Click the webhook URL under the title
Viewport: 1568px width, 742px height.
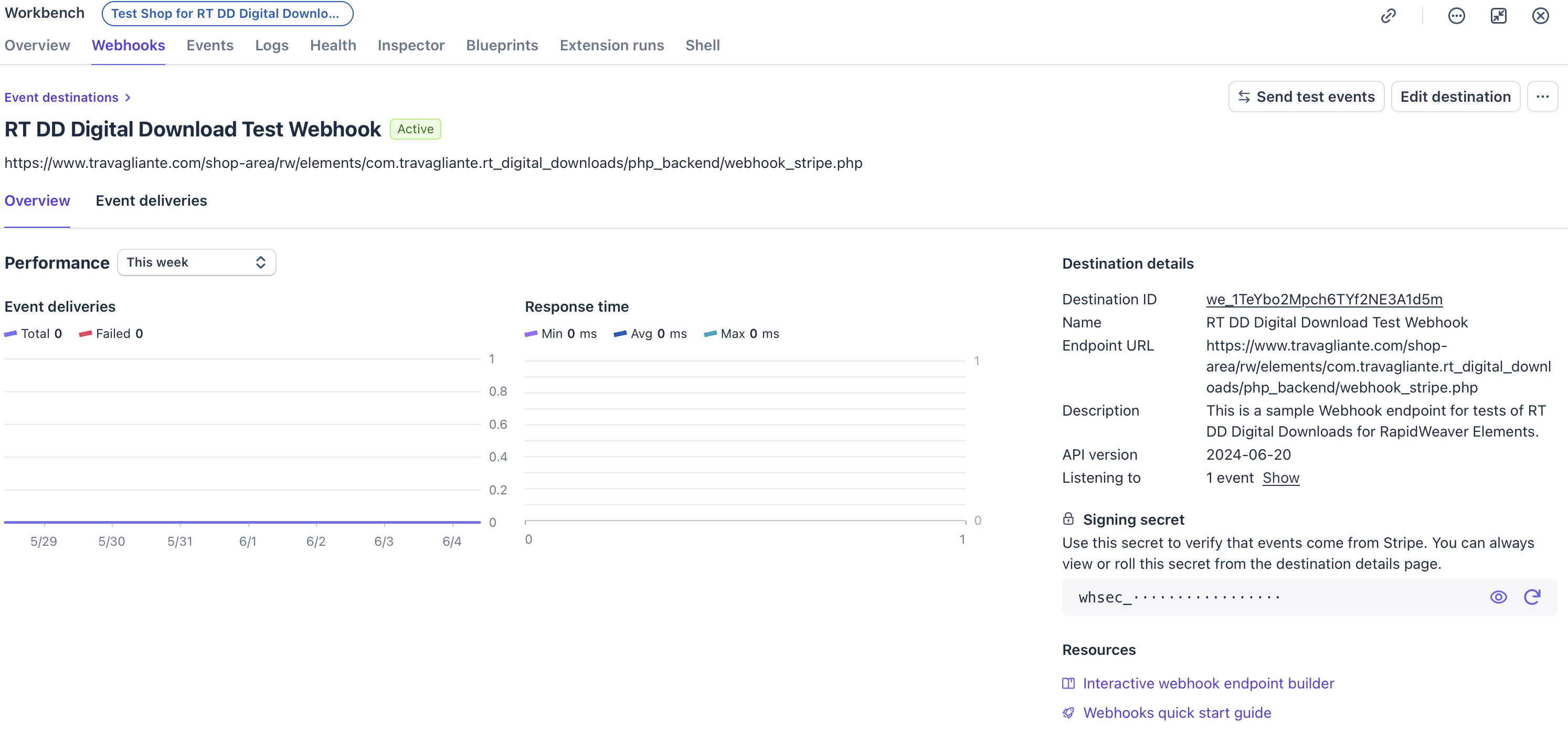point(433,163)
